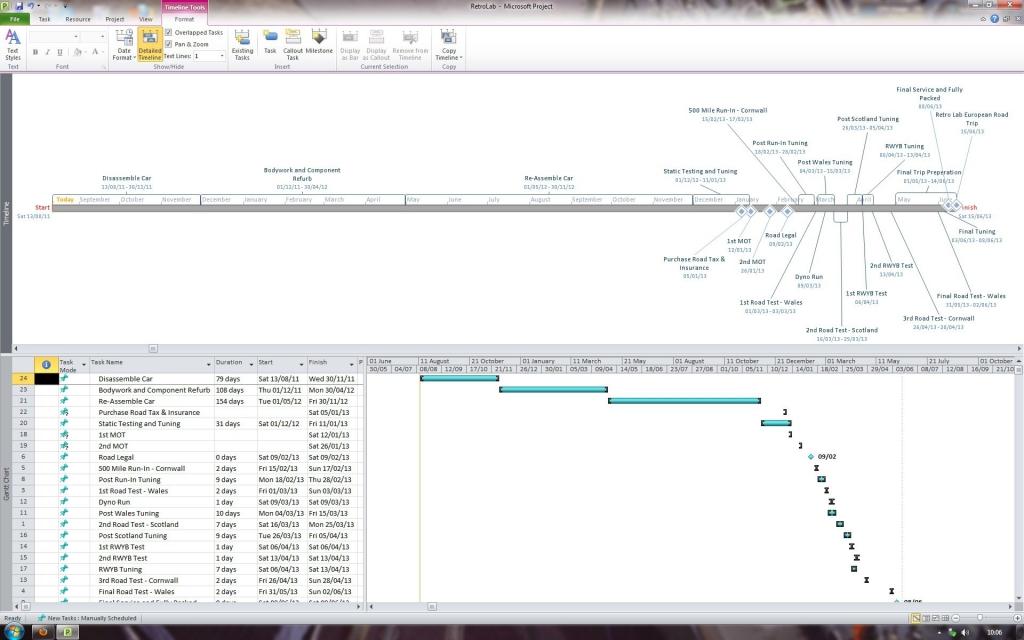Click the Firefox icon in taskbar
The width and height of the screenshot is (1024, 640).
tap(43, 632)
